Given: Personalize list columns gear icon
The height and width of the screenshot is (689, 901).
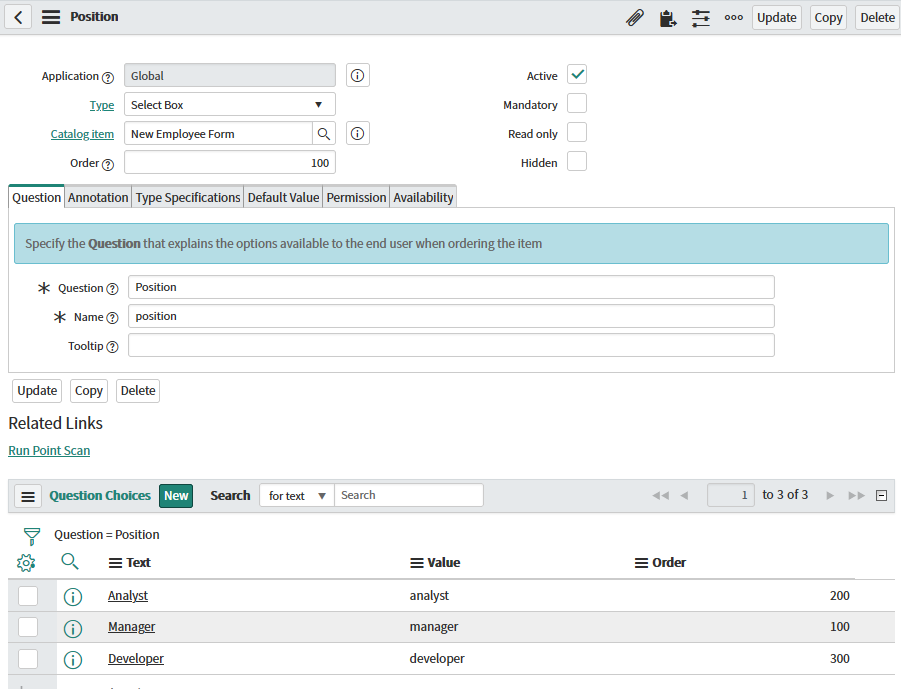Looking at the screenshot, I should (26, 563).
